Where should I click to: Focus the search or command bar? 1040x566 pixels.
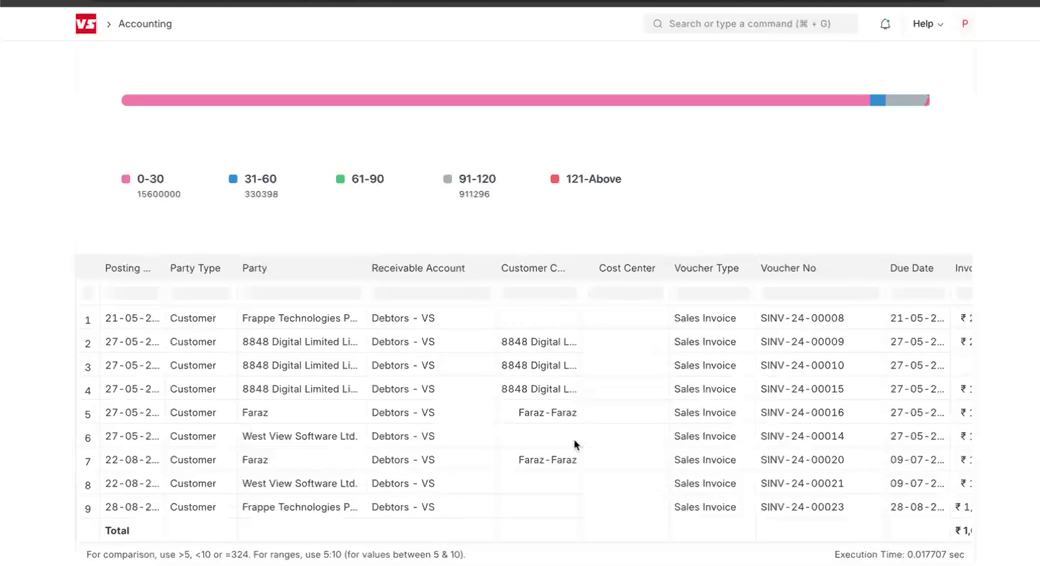click(750, 24)
